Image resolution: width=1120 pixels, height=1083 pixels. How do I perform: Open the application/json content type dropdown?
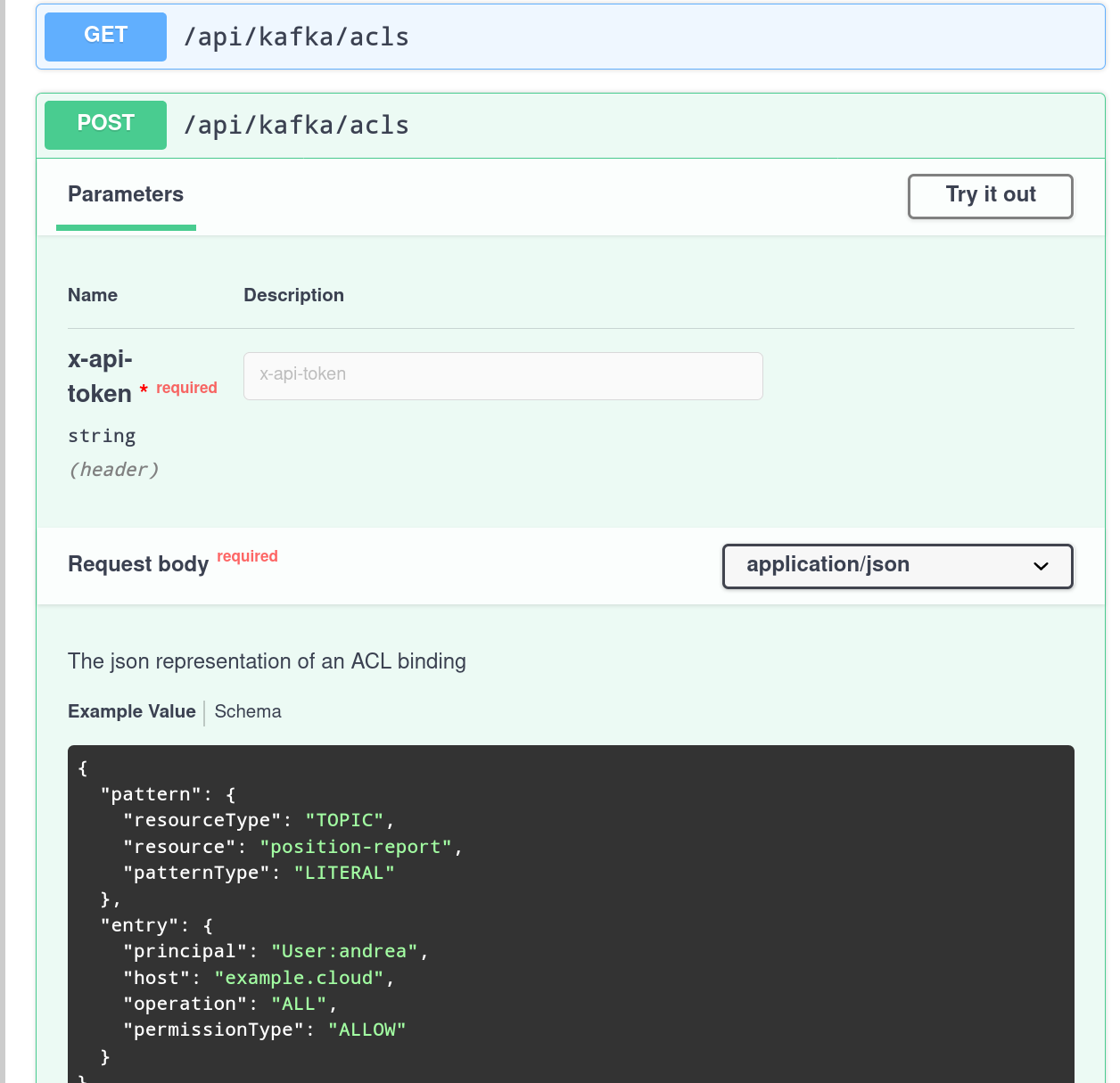[x=897, y=566]
